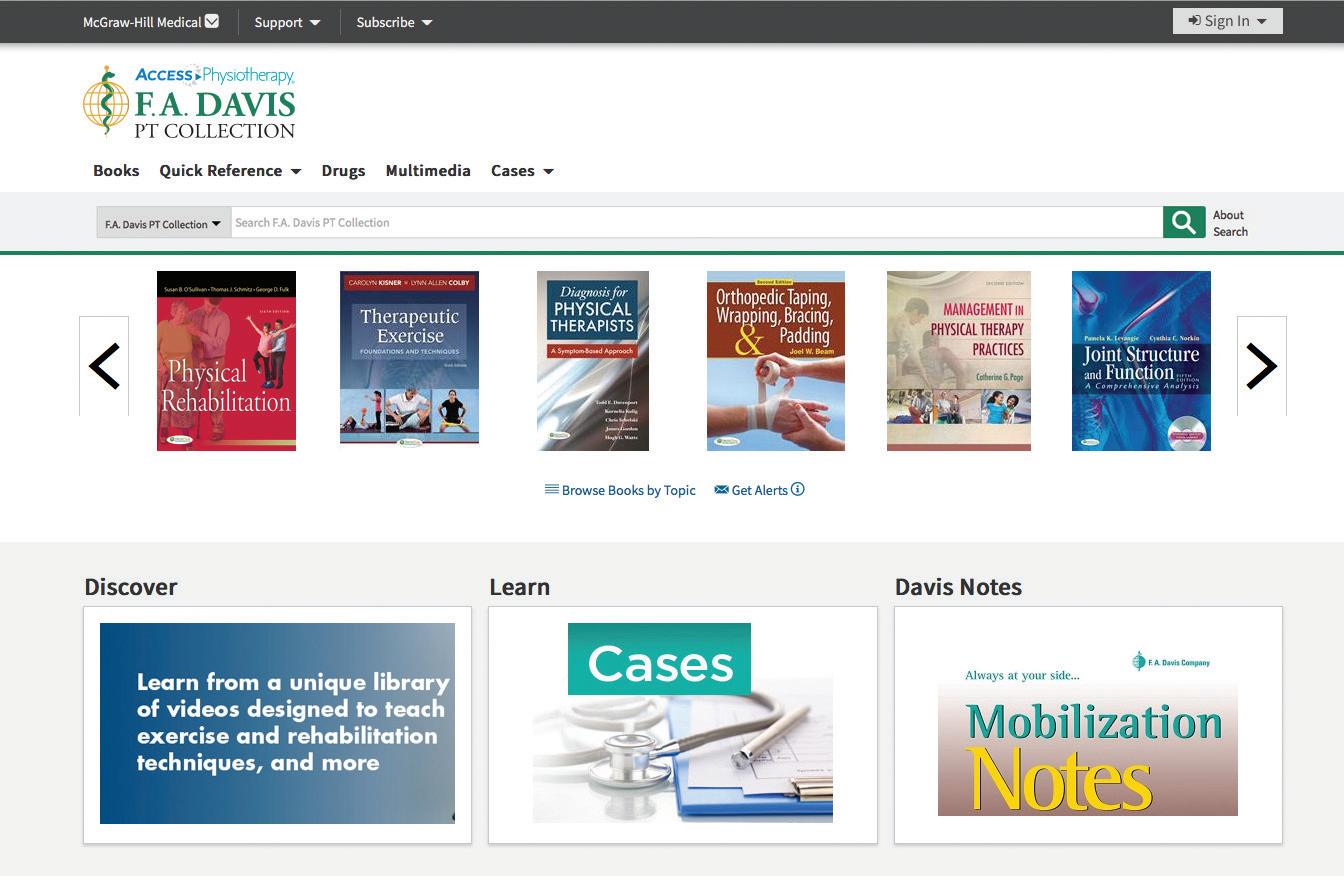Open Joint Structure and Function book cover

pyautogui.click(x=1141, y=361)
